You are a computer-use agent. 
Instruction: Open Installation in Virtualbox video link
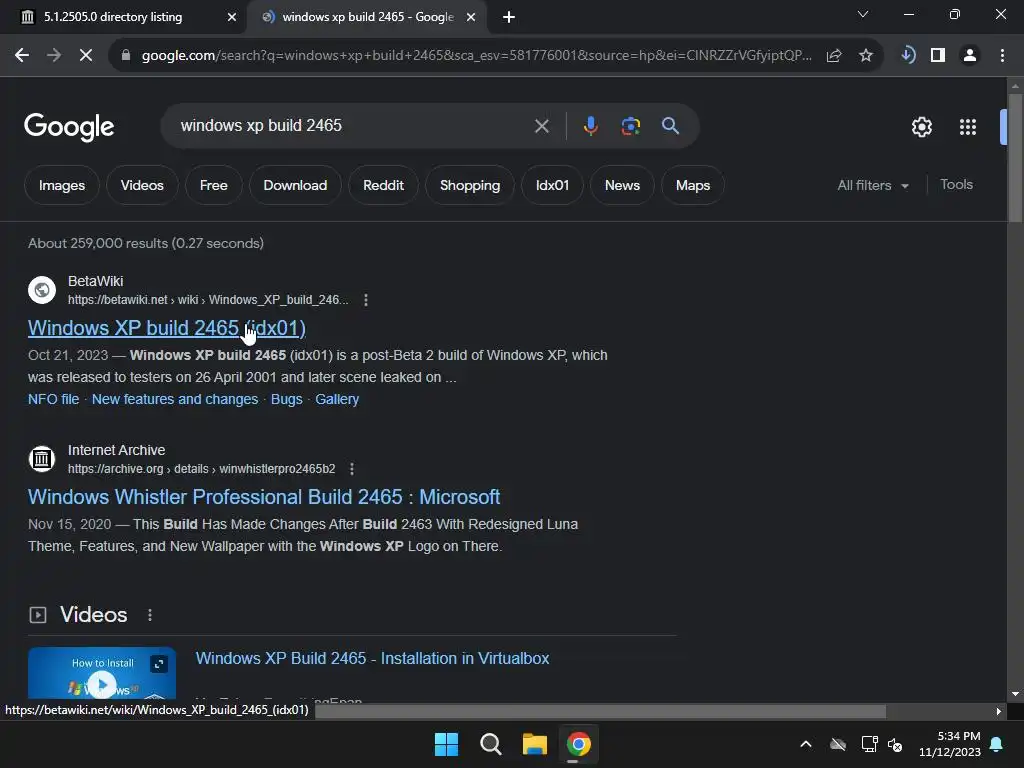pyautogui.click(x=372, y=658)
